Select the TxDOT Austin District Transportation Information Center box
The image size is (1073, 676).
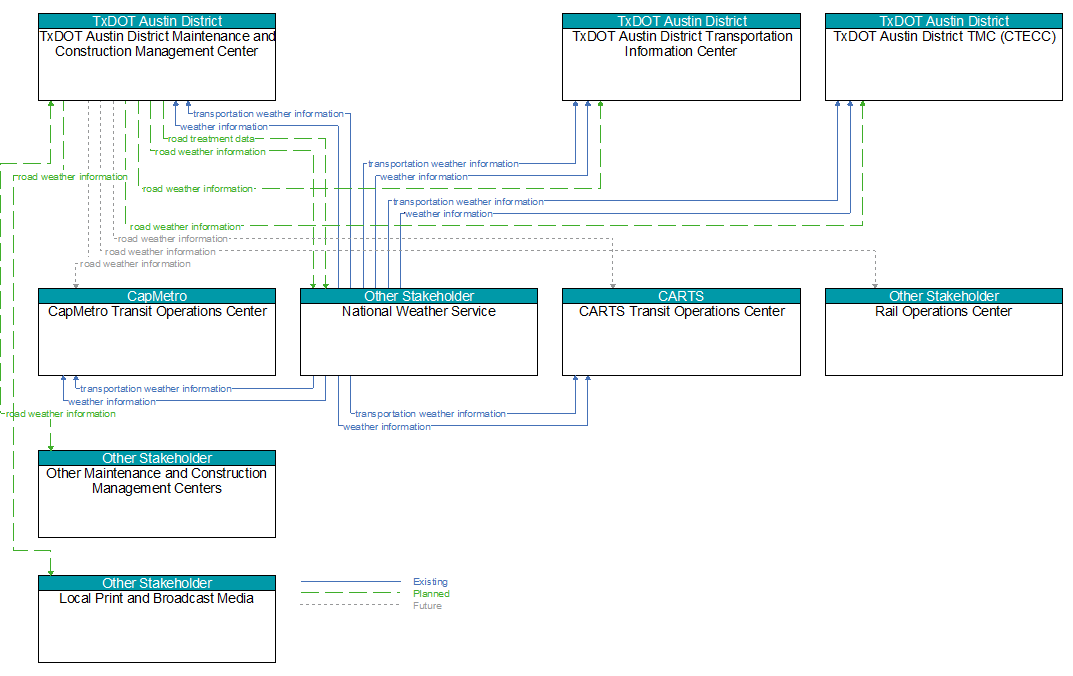pos(681,57)
